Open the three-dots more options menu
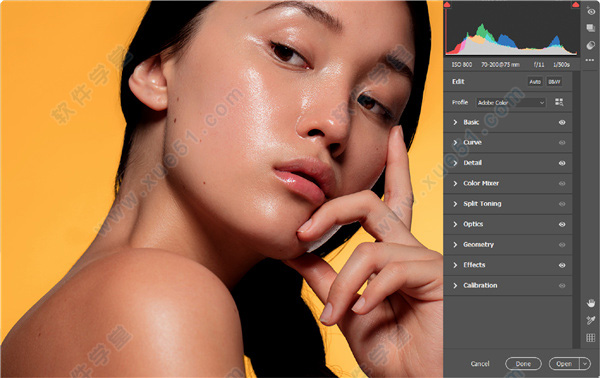This screenshot has width=600, height=378. tap(590, 60)
